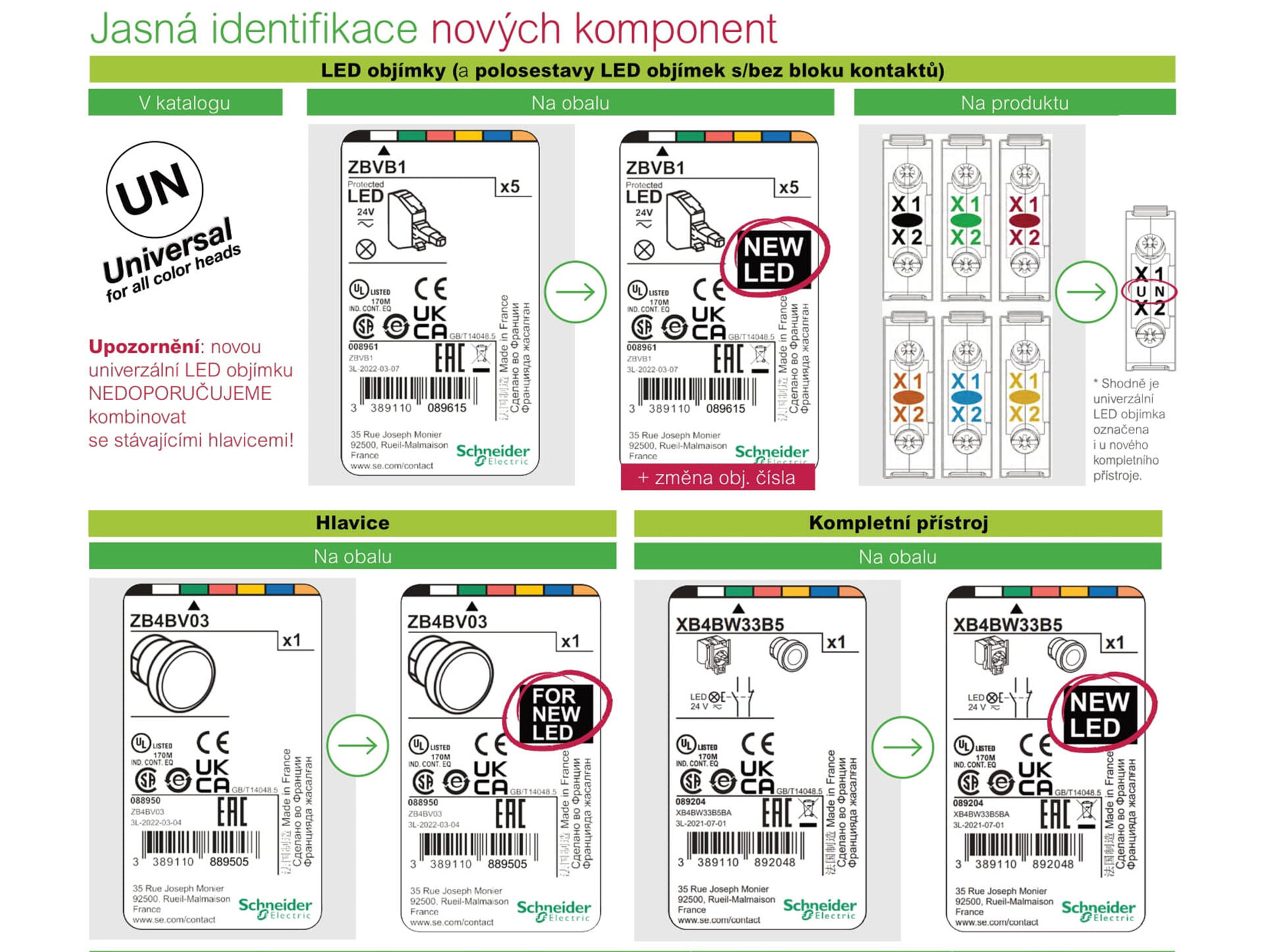Viewport: 1265px width, 952px height.
Task: Click the red "Upozornění" warning word
Action: click(x=144, y=347)
